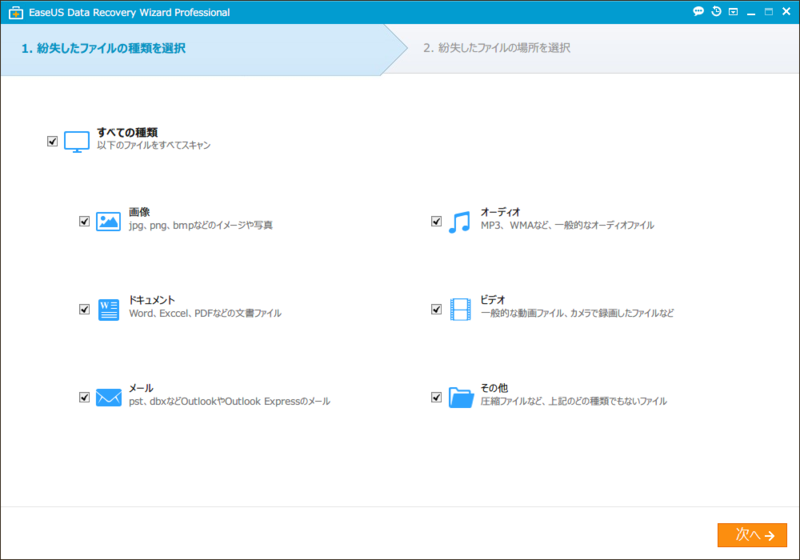Open the title bar dropdown menu icon
This screenshot has height=560, width=800.
pos(733,12)
